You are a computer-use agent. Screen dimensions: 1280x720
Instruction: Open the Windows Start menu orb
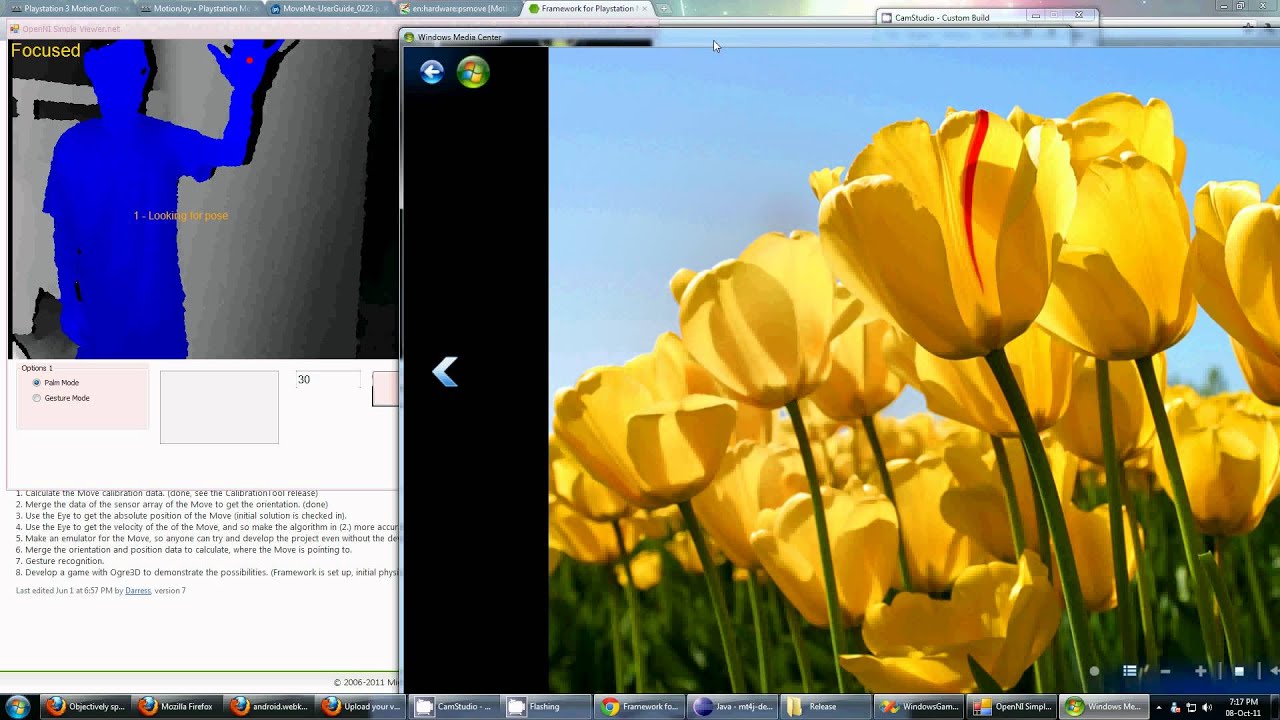pos(17,706)
